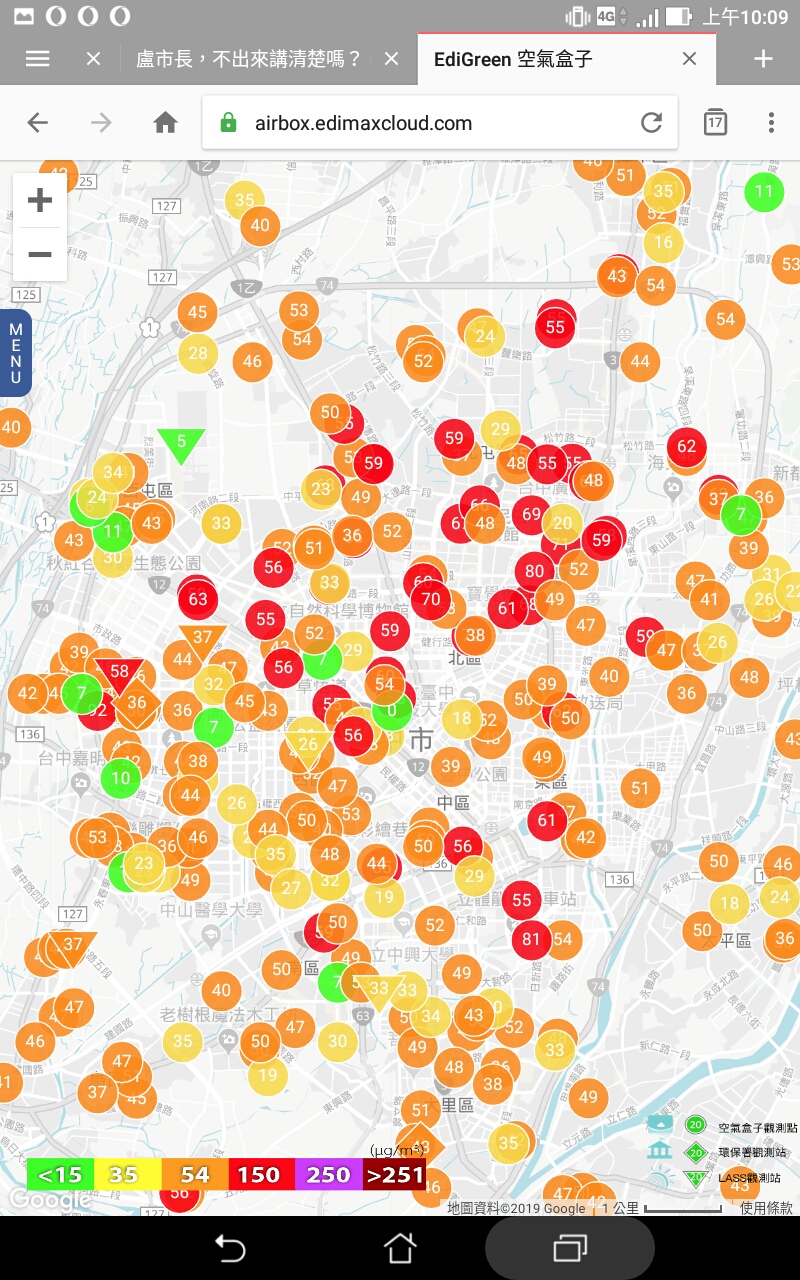Click the red 150 legend swatch
Image resolution: width=800 pixels, height=1280 pixels.
[261, 1174]
